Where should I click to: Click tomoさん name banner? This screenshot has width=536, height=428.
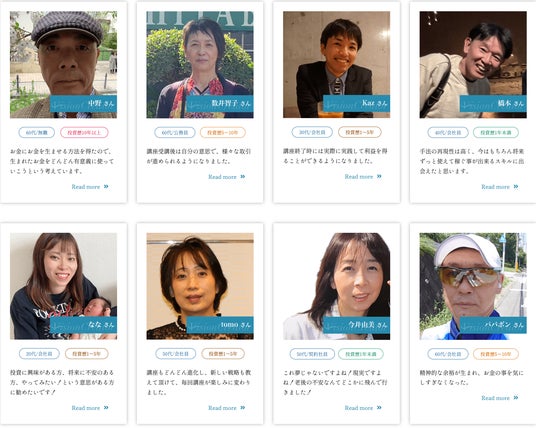[x=220, y=325]
